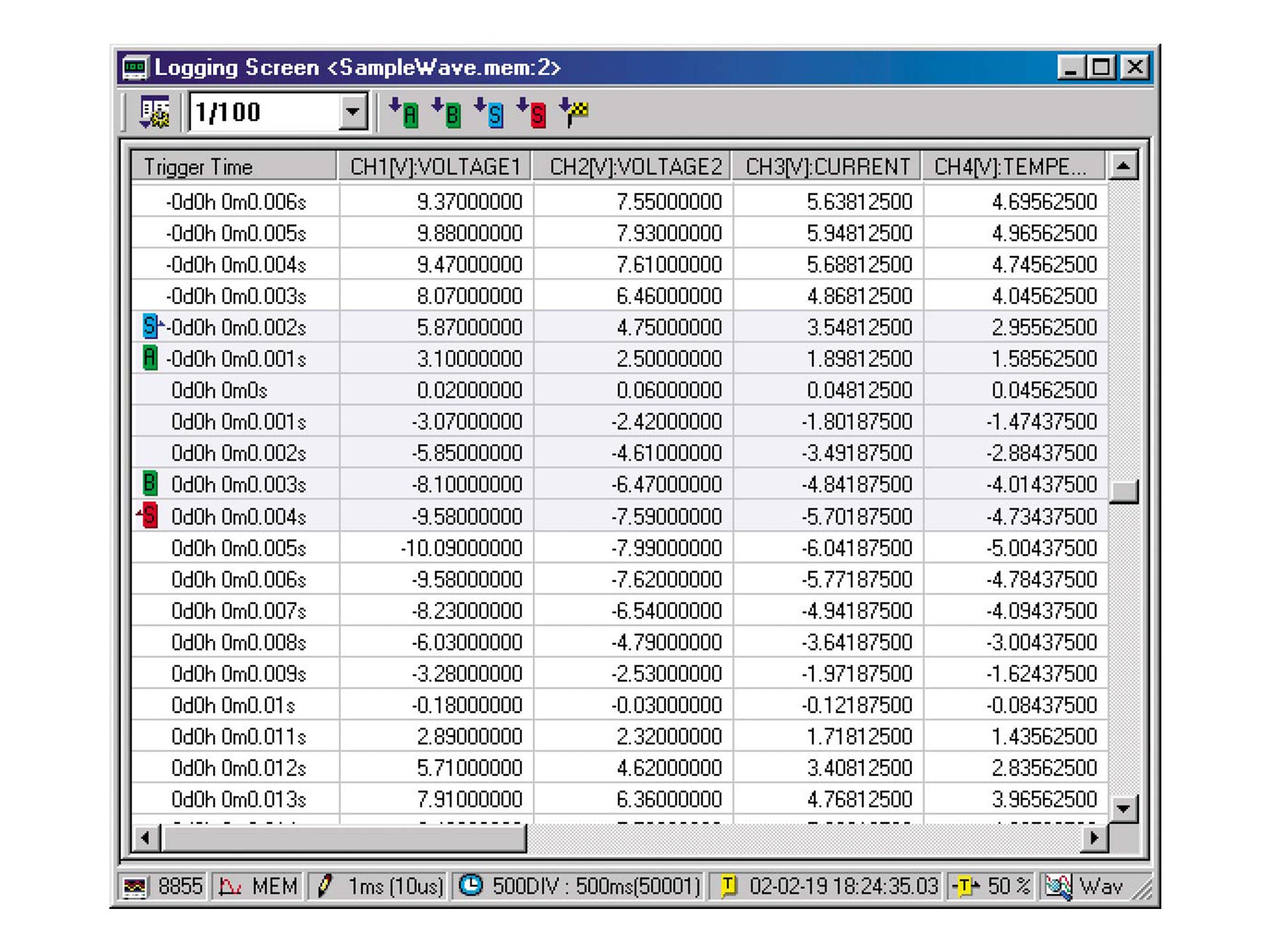Click the yellow trigger time icon
Viewport: 1270px width, 952px height.
click(729, 885)
